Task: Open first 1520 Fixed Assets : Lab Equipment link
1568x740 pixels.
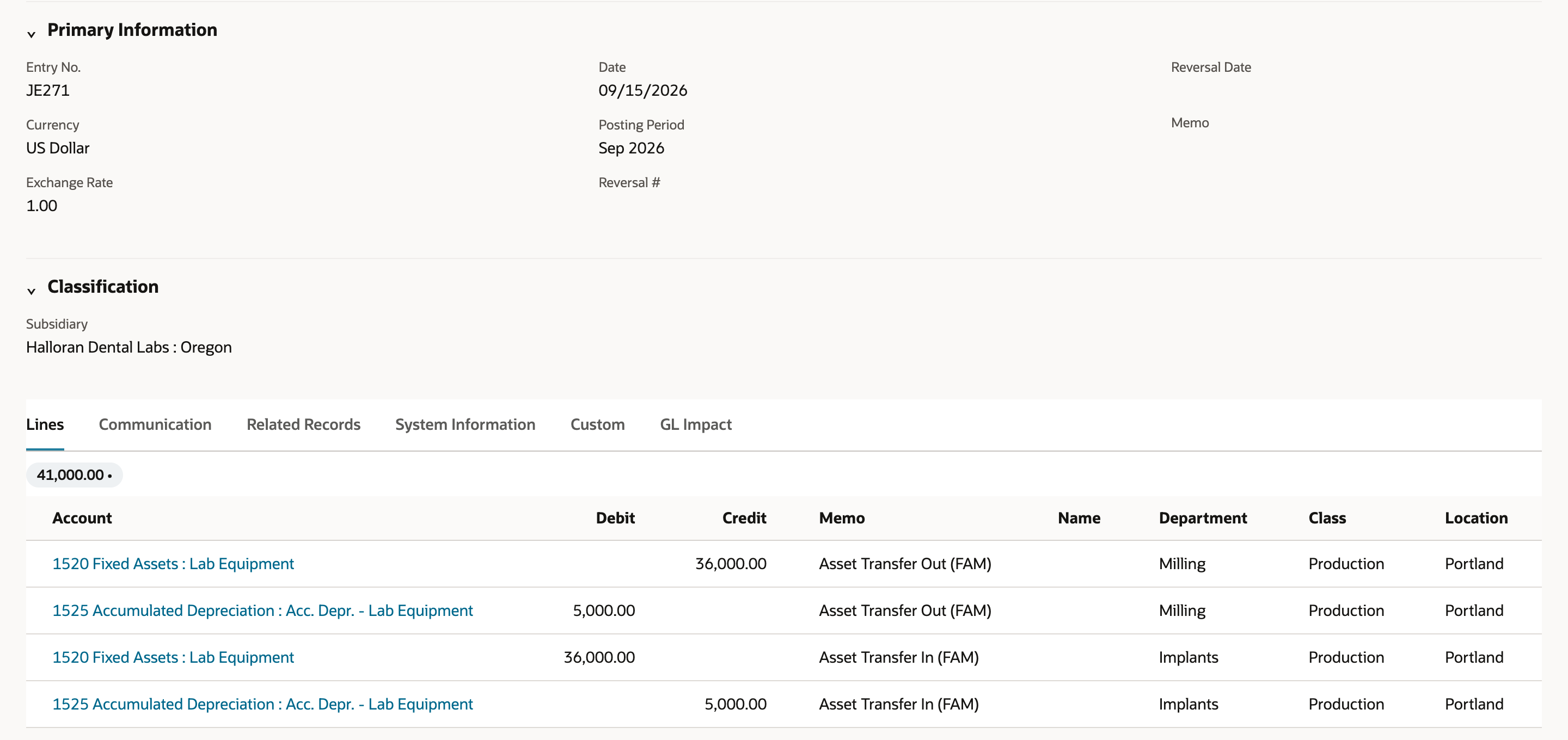Action: (173, 564)
